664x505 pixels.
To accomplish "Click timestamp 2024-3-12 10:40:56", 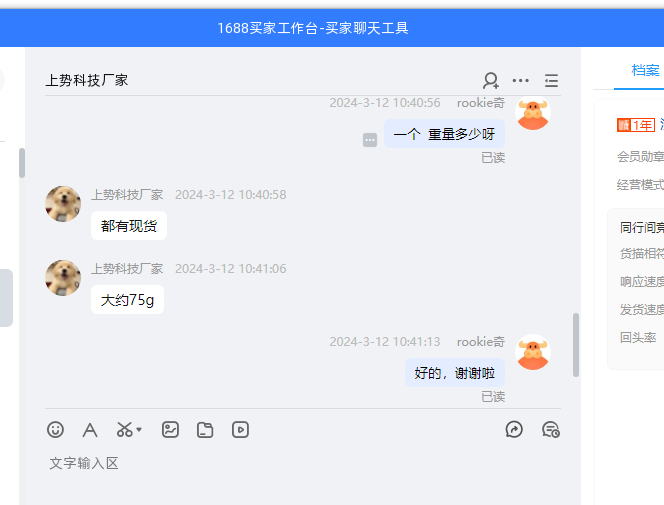I will pos(385,103).
